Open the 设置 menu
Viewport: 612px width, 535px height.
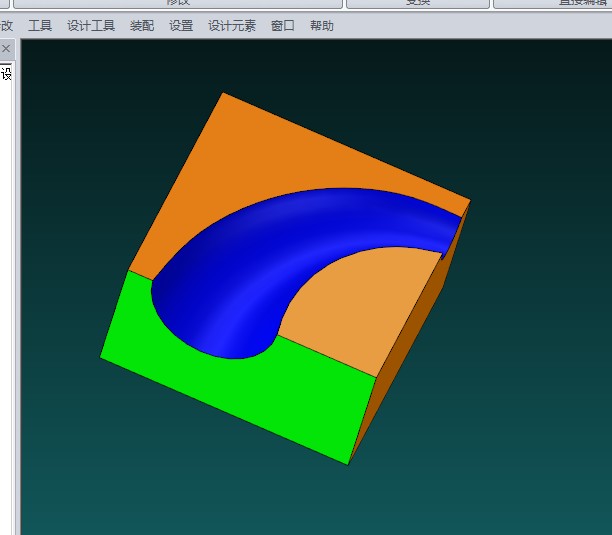tap(181, 26)
